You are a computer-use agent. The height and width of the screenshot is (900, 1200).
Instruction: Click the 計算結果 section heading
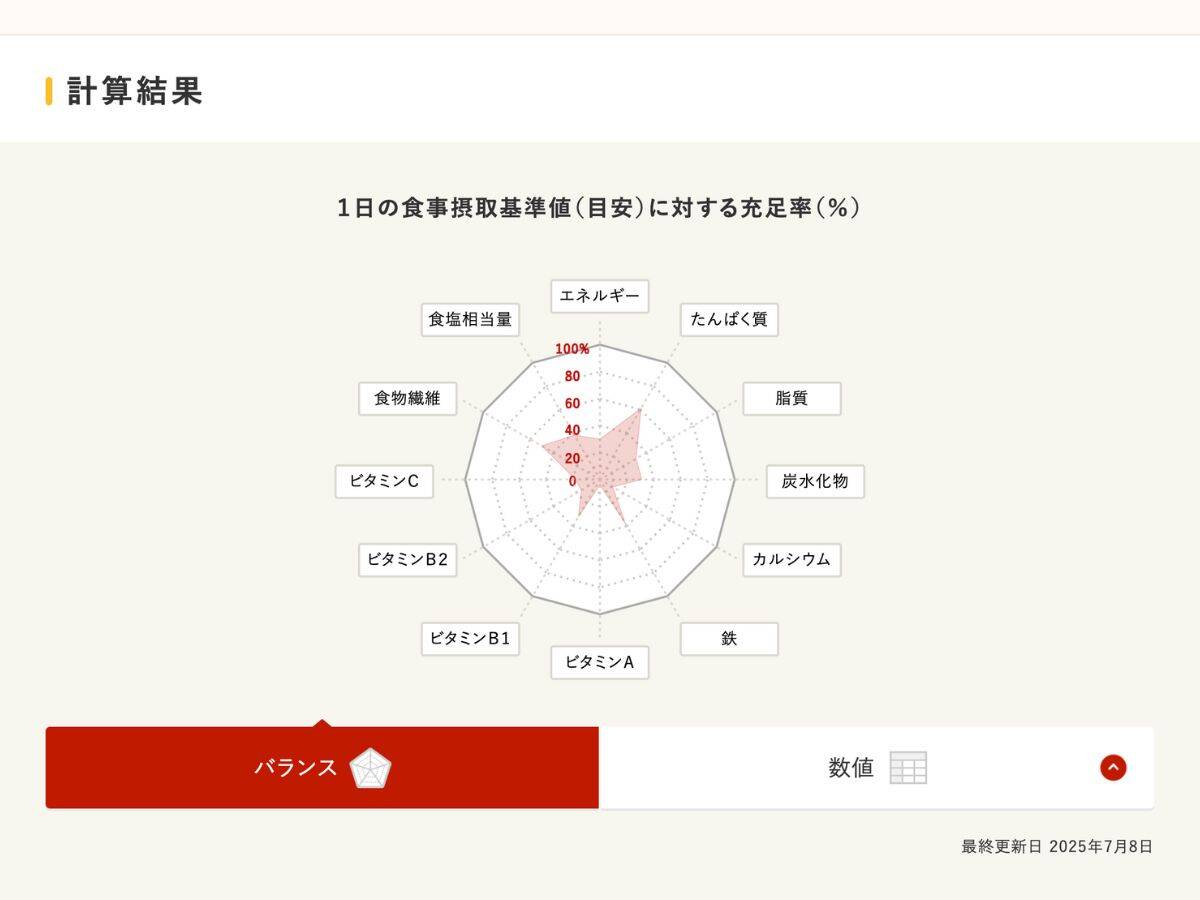134,91
